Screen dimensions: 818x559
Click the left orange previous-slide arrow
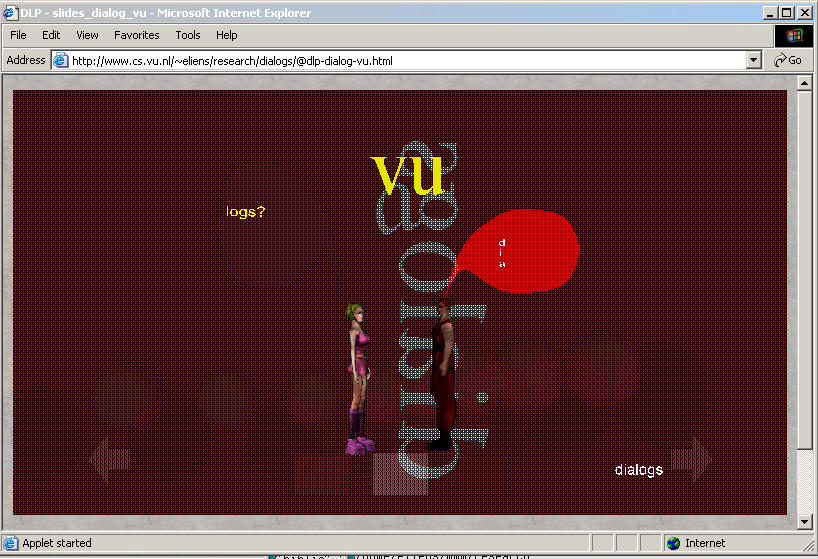(x=110, y=458)
